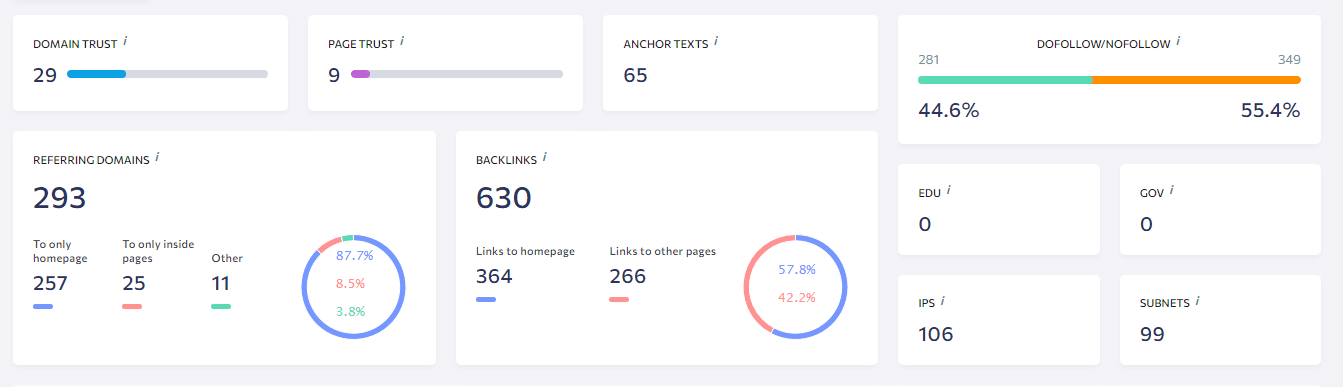Click the Links to homepage value 364
Viewport: 1343px width, 387px height.
[494, 276]
